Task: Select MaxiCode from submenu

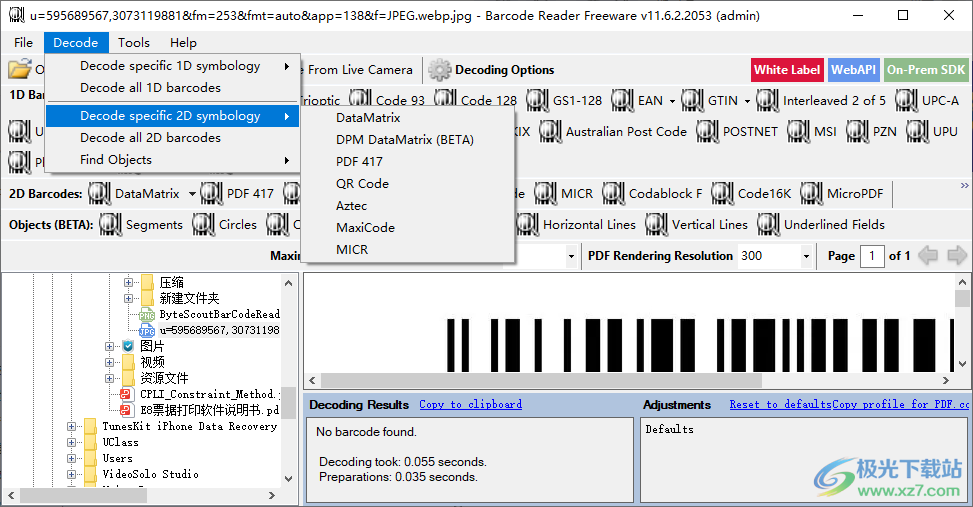Action: [407, 228]
